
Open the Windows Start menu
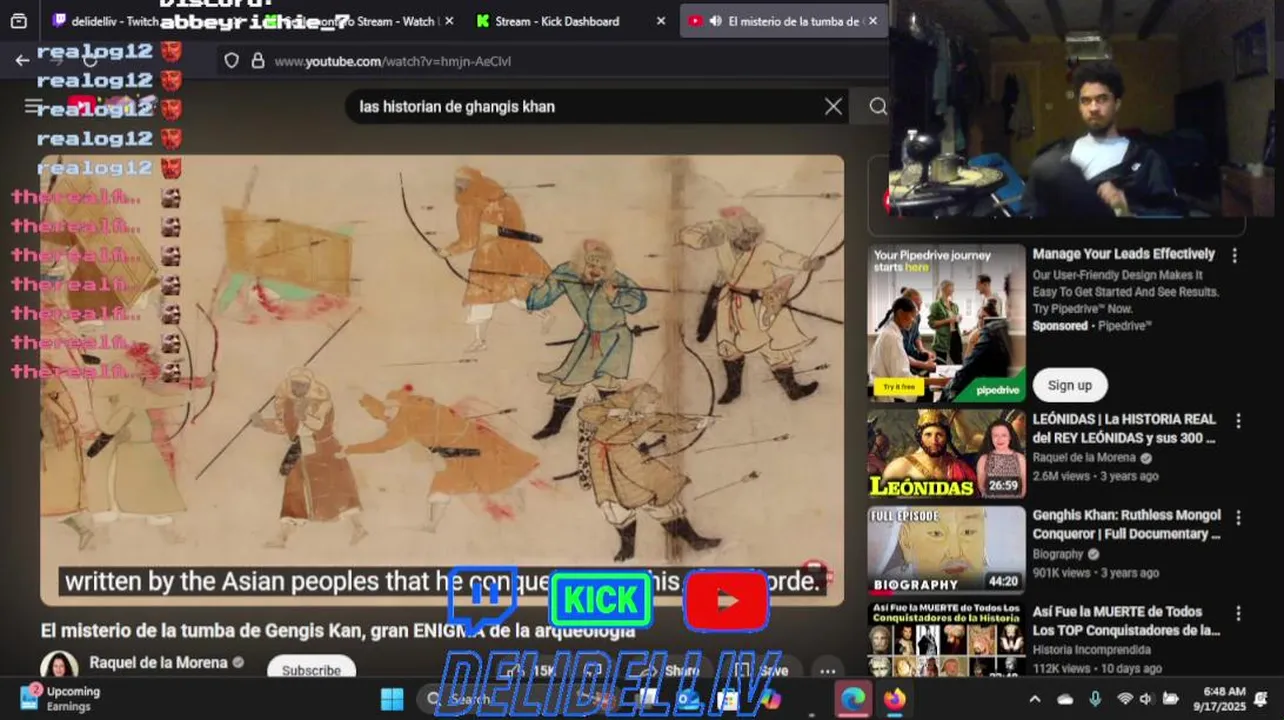[392, 699]
